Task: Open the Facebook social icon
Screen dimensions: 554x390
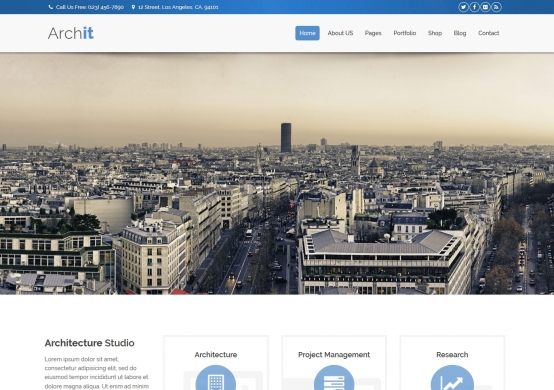Action: point(474,7)
